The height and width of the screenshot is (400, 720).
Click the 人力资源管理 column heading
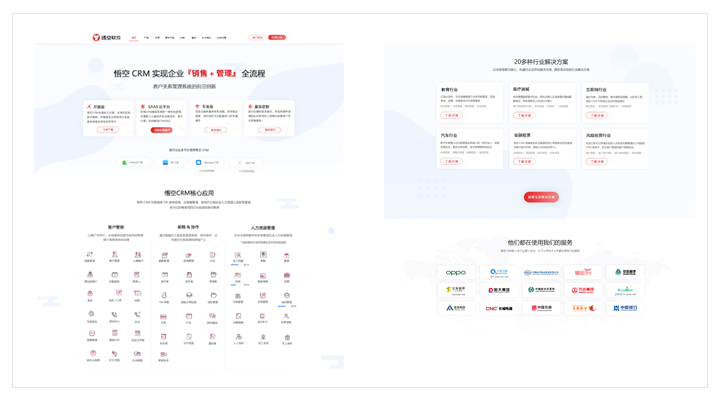(262, 228)
